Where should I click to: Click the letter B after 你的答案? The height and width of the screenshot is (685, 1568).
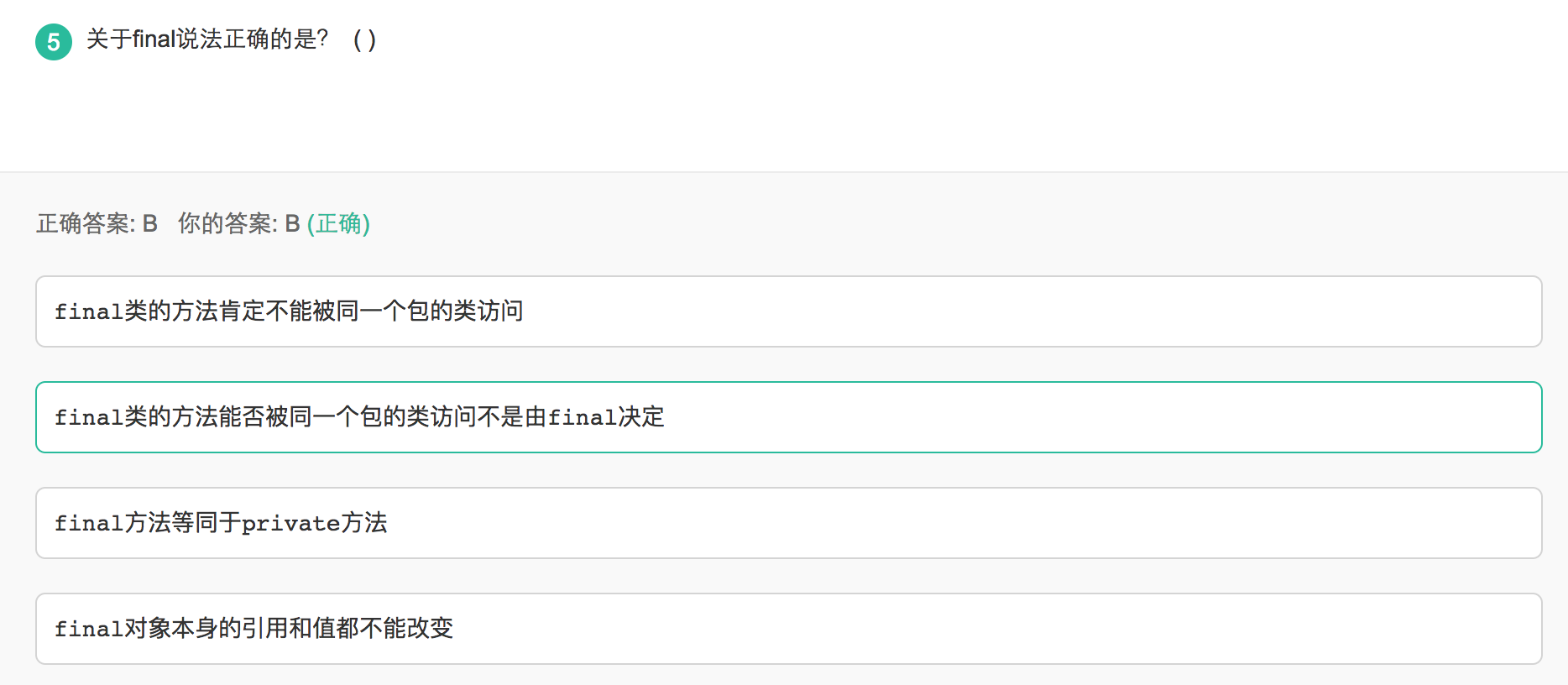292,223
